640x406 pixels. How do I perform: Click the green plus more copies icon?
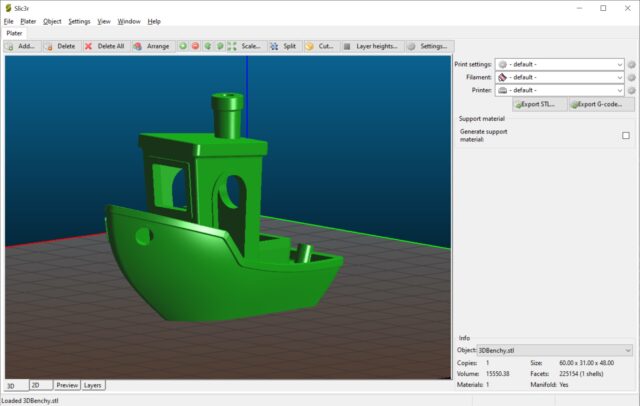(x=183, y=46)
